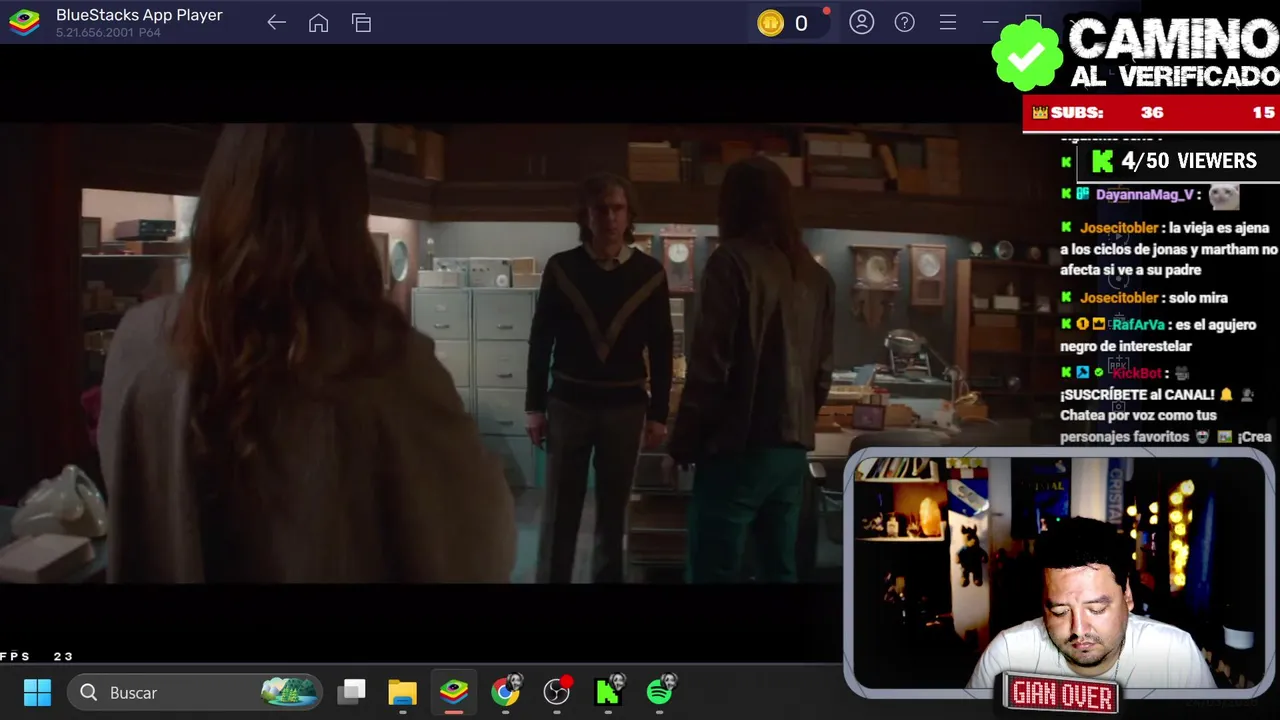This screenshot has width=1280, height=720.
Task: Open File Explorer from the taskbar
Action: (402, 692)
